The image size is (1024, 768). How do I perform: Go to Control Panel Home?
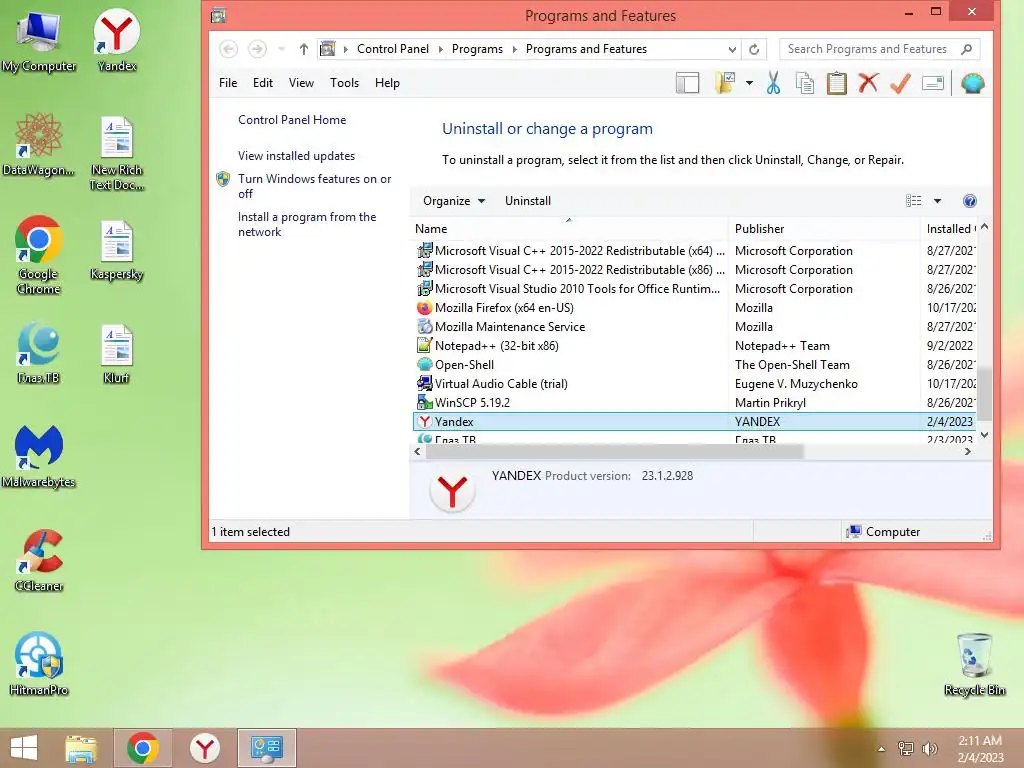[292, 120]
